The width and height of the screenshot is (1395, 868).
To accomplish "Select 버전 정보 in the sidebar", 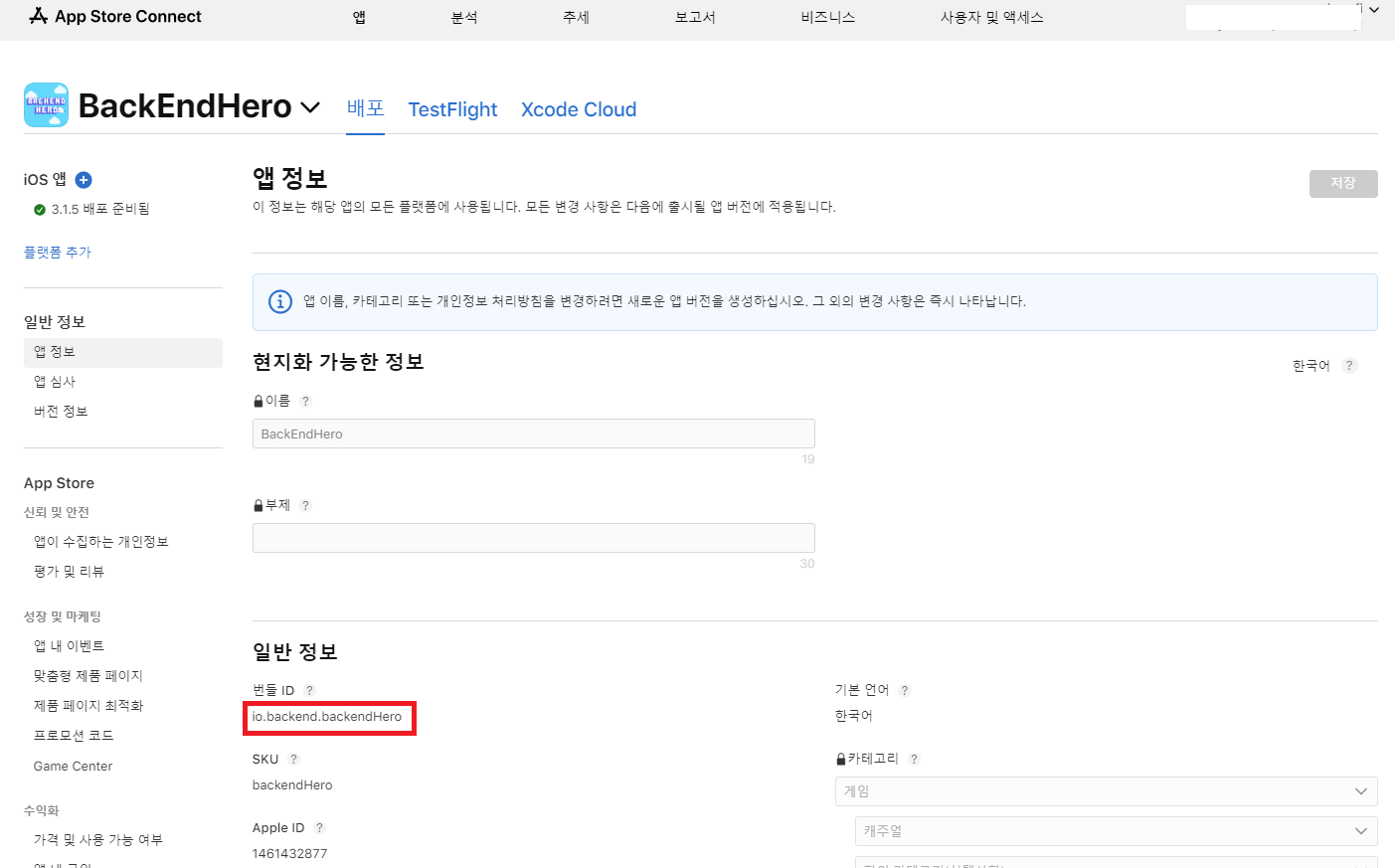I will [61, 412].
